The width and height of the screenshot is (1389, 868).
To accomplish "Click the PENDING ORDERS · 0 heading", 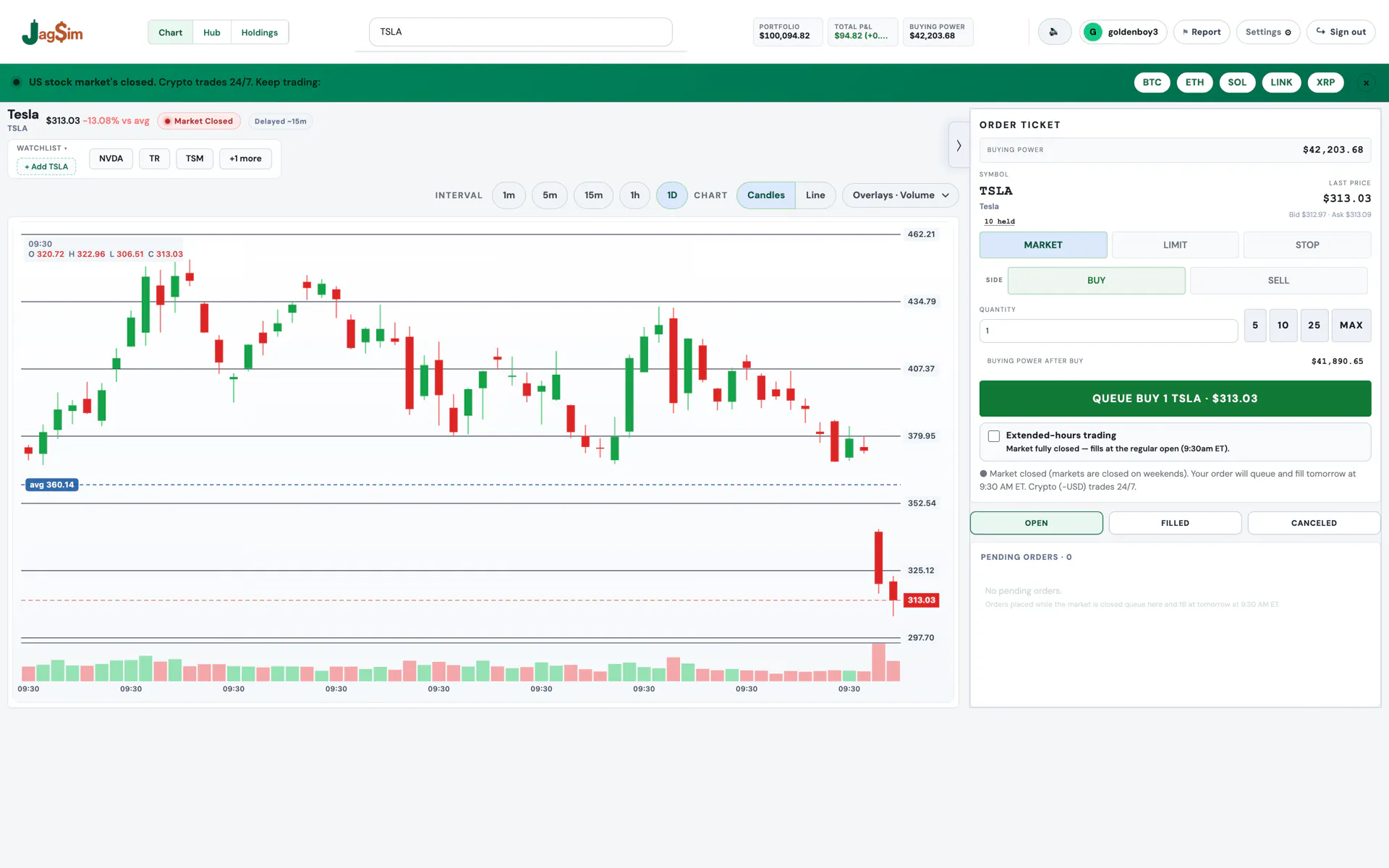I will pos(1026,557).
